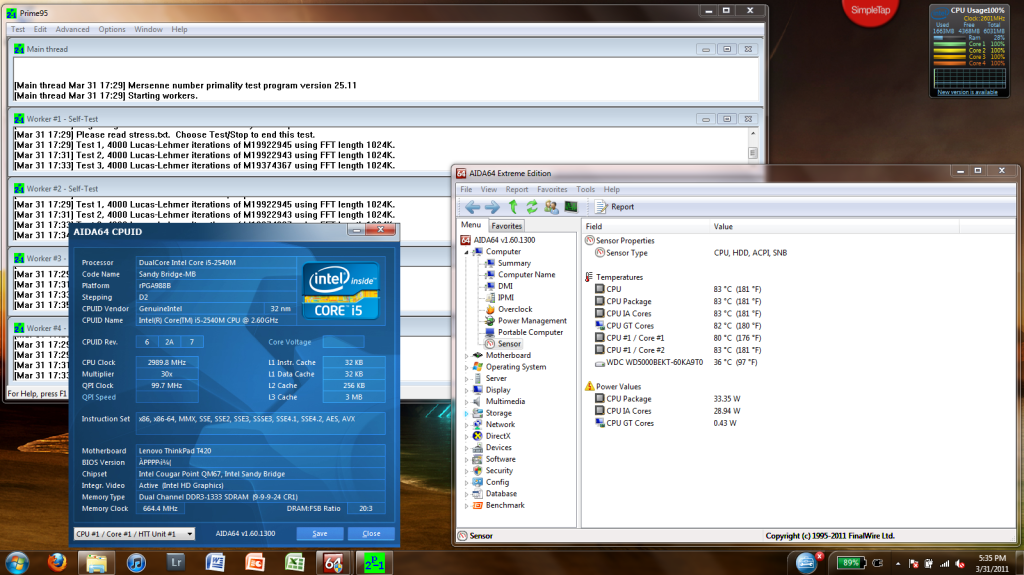Viewport: 1024px width, 575px height.
Task: Open the AIDA64 File menu
Action: (466, 189)
